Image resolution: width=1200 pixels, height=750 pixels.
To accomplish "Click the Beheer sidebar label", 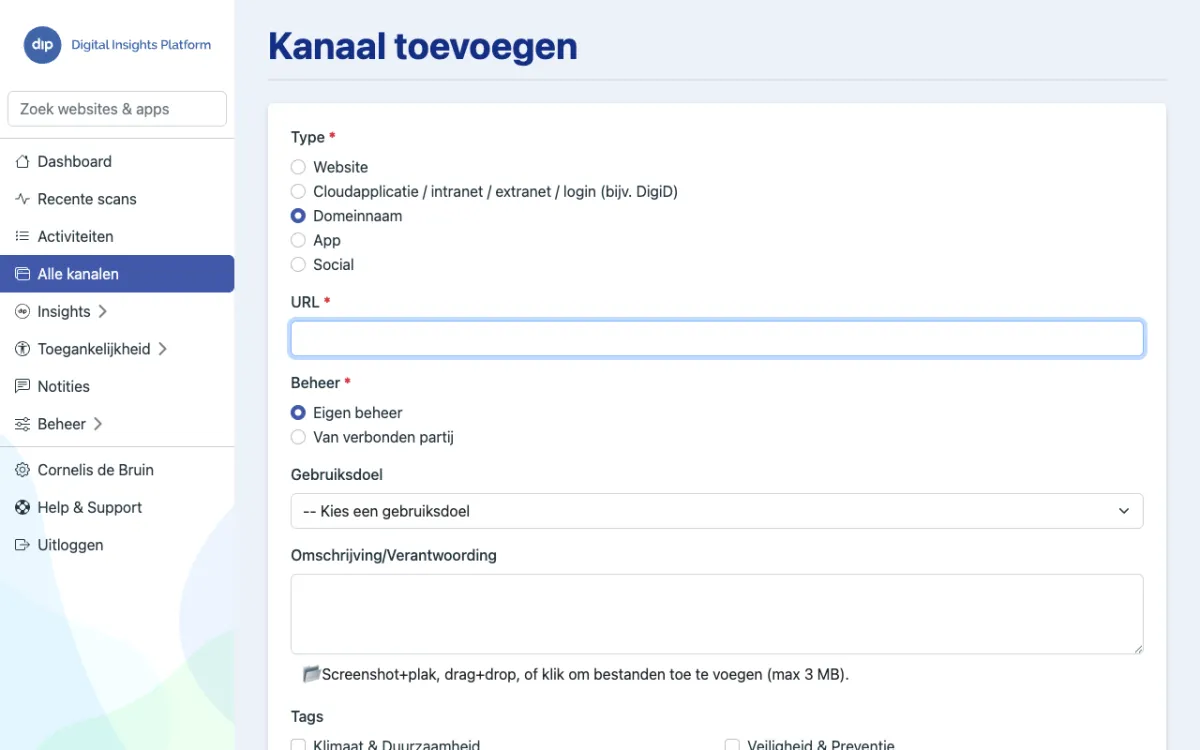I will pos(62,424).
